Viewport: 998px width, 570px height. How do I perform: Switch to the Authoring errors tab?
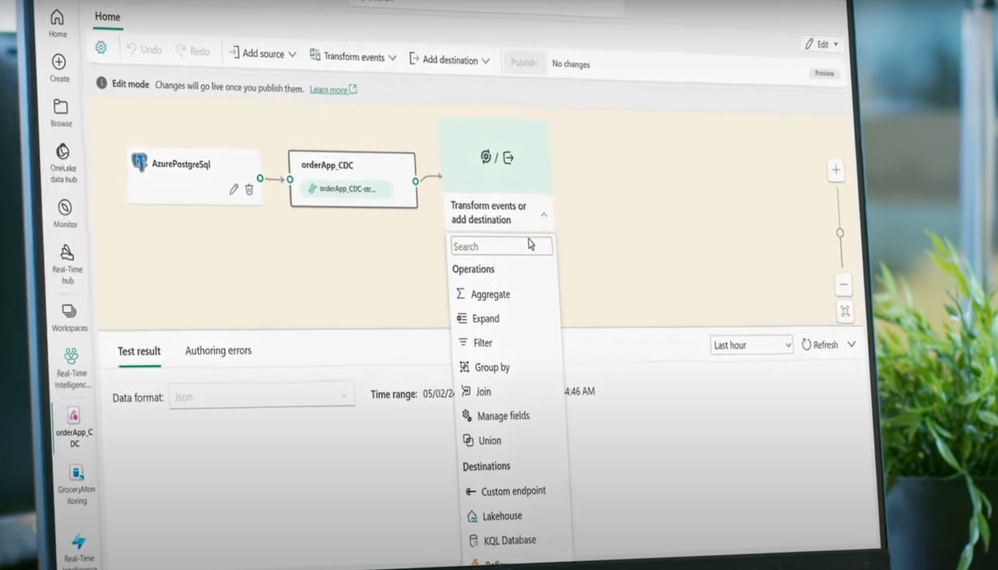218,351
